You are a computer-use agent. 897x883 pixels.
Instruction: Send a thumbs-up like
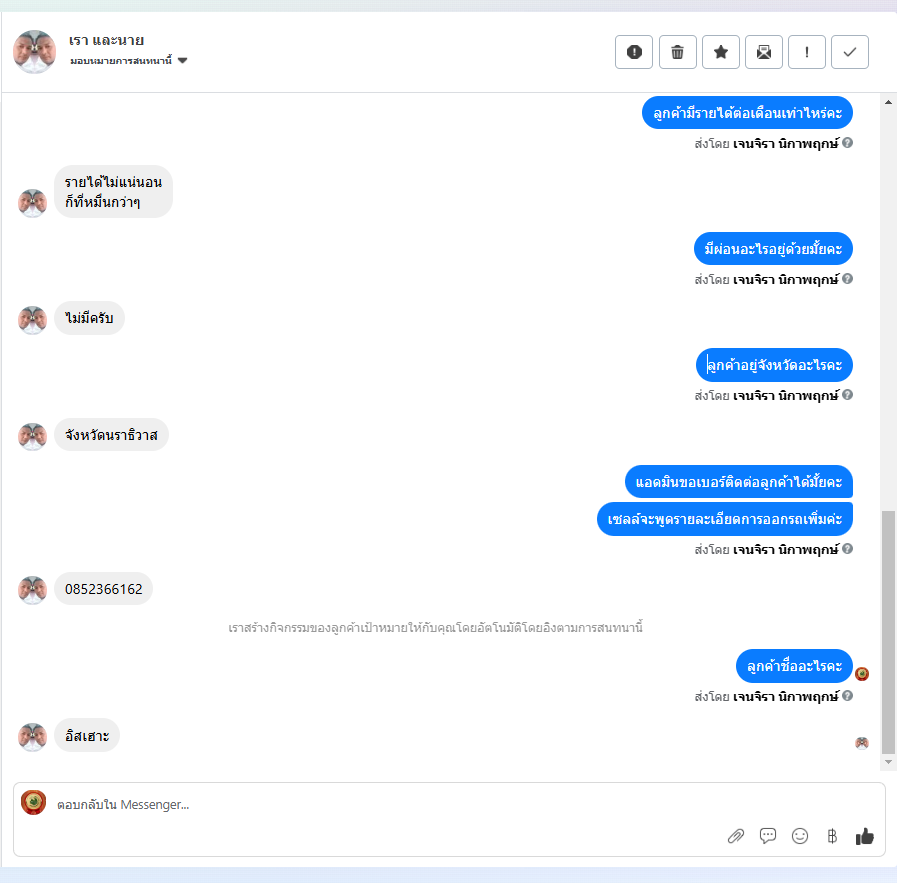click(864, 836)
